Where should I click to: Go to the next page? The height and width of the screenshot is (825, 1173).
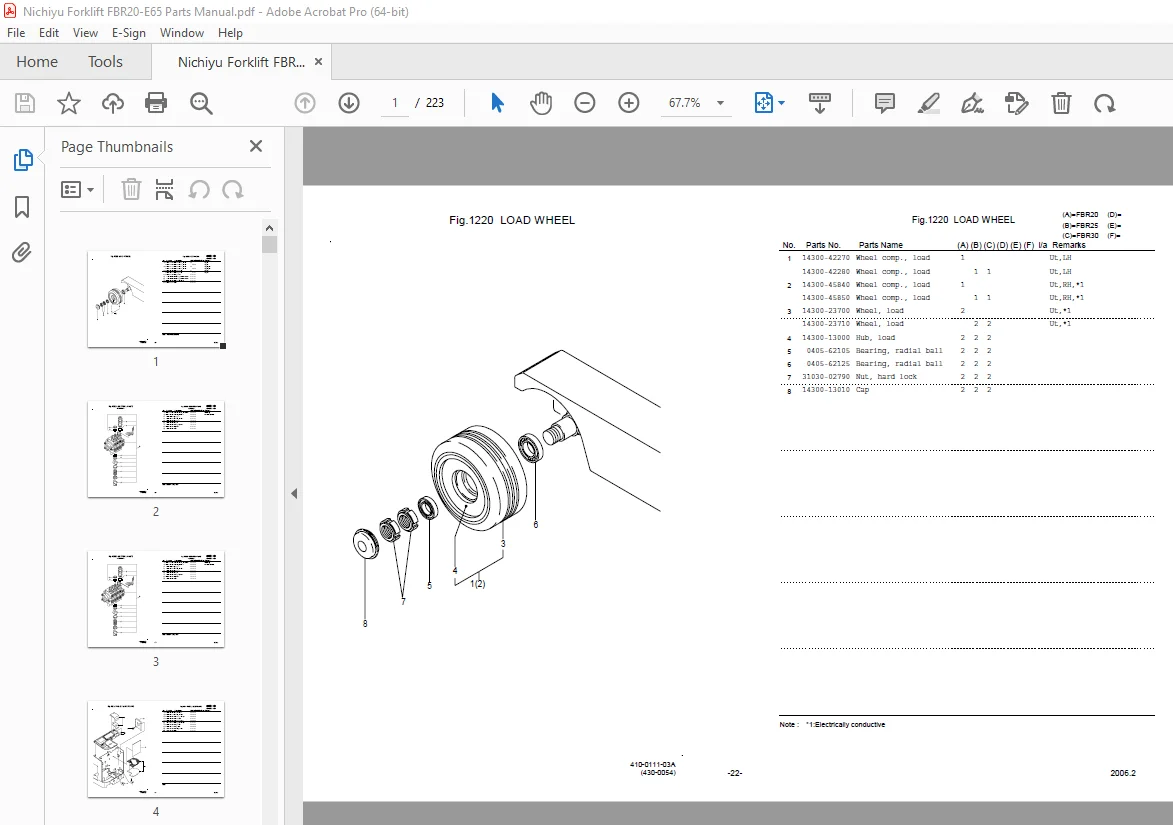[x=349, y=103]
